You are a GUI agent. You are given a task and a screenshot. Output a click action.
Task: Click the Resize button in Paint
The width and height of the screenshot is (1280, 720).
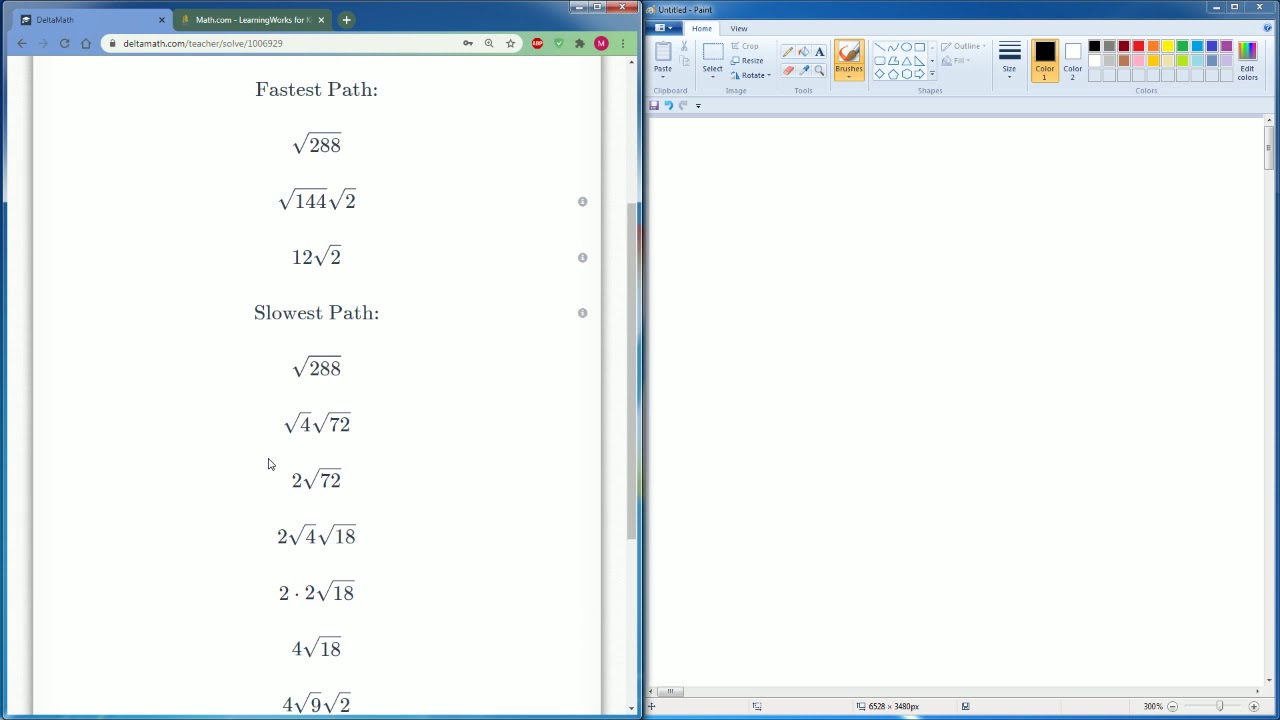pos(746,60)
